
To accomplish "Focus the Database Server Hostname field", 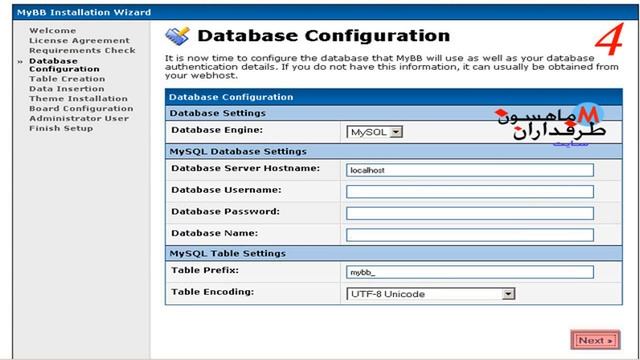I will click(x=470, y=170).
